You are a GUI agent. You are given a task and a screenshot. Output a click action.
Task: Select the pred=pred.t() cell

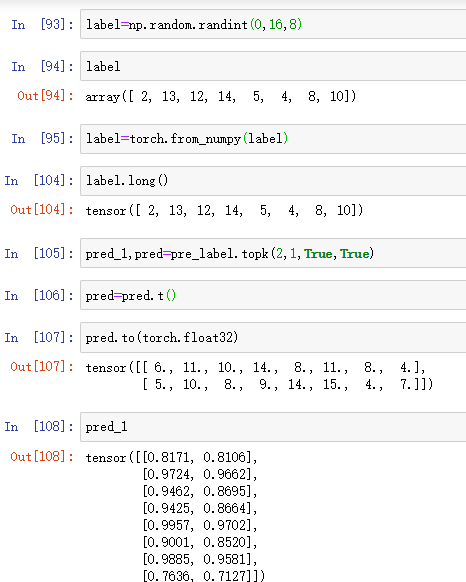tap(273, 295)
